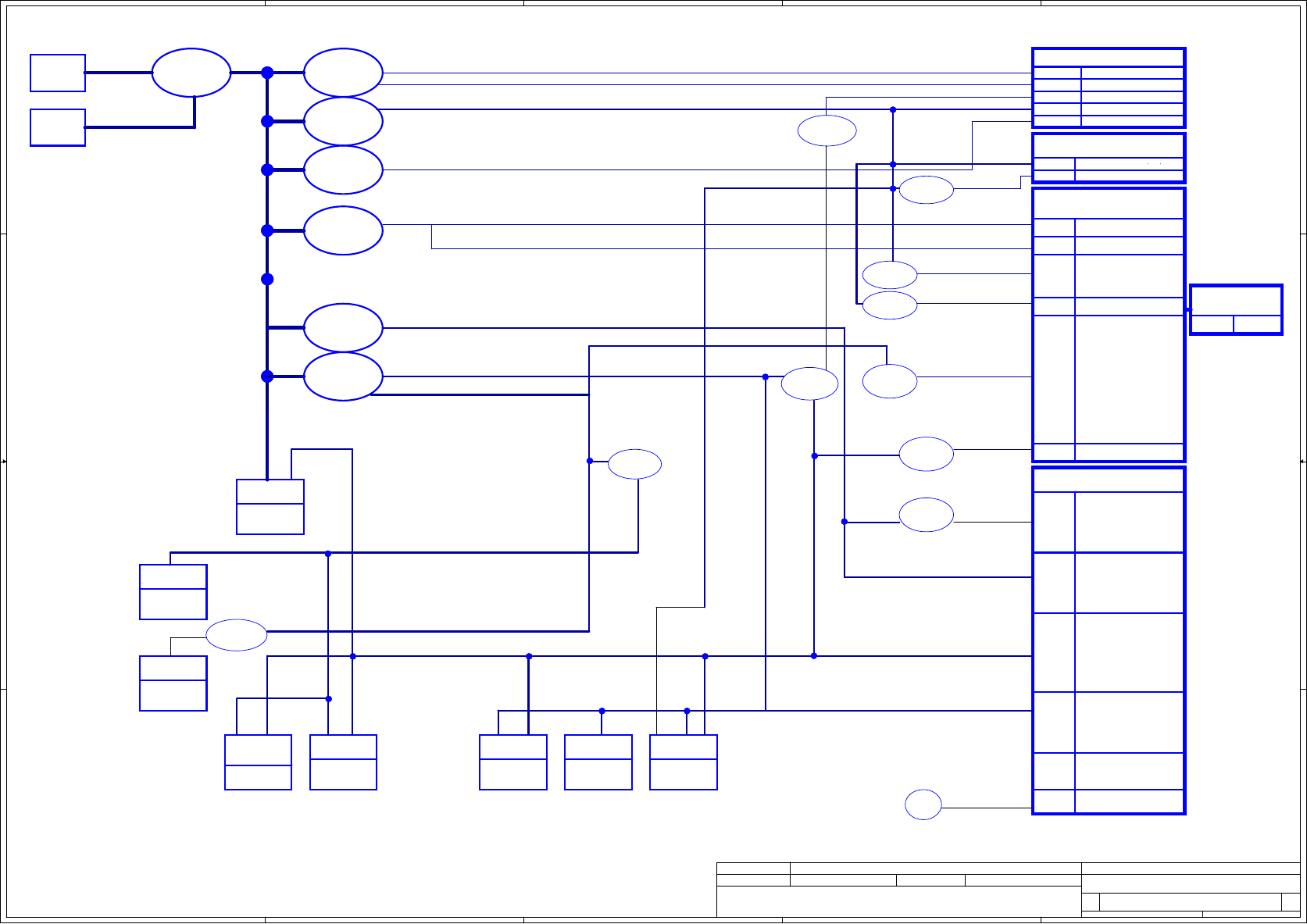Select the topmost ellipse on the vertical bus
Screen dimensions: 1307x924
tap(343, 73)
